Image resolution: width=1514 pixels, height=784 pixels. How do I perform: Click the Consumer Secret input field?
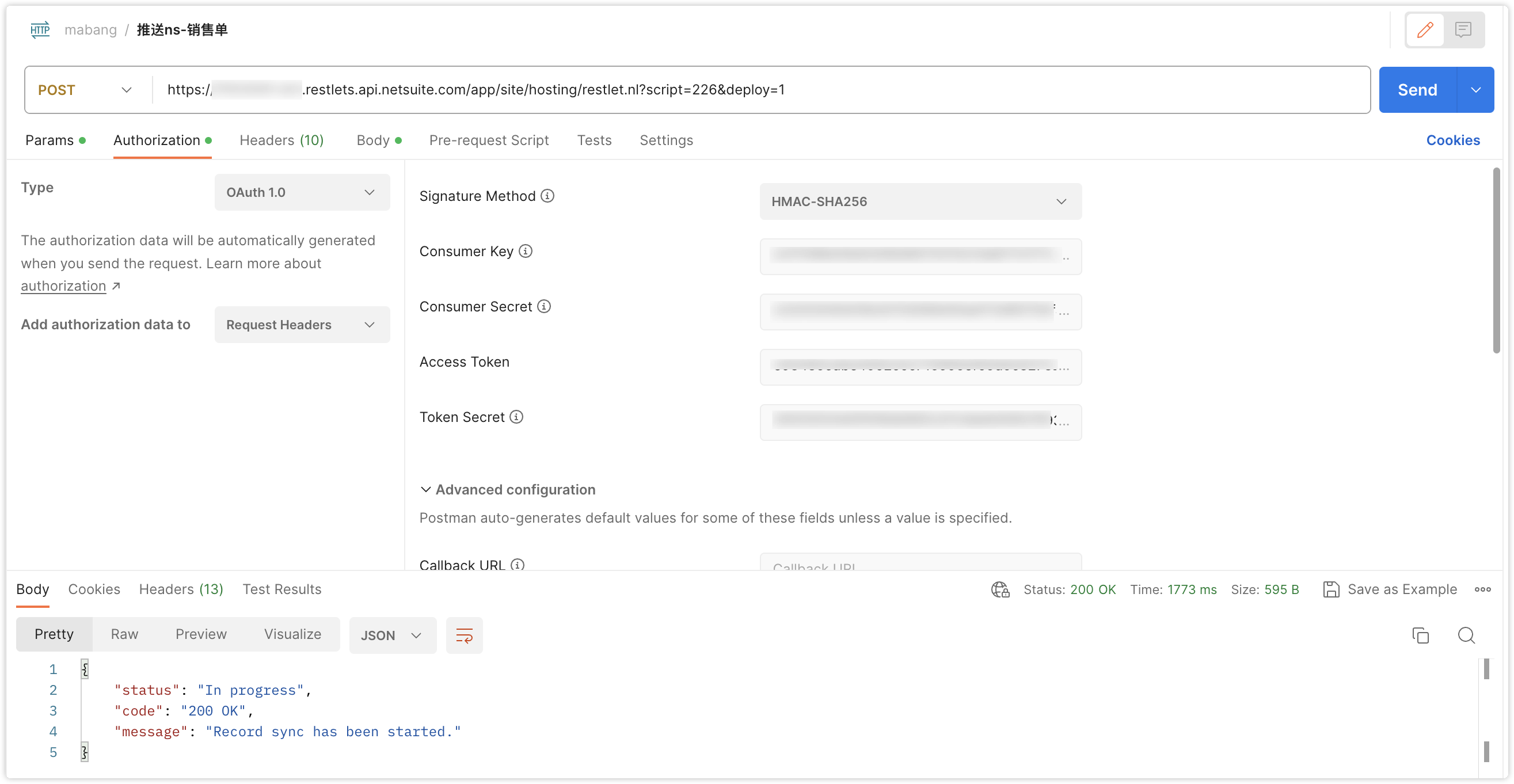[920, 312]
